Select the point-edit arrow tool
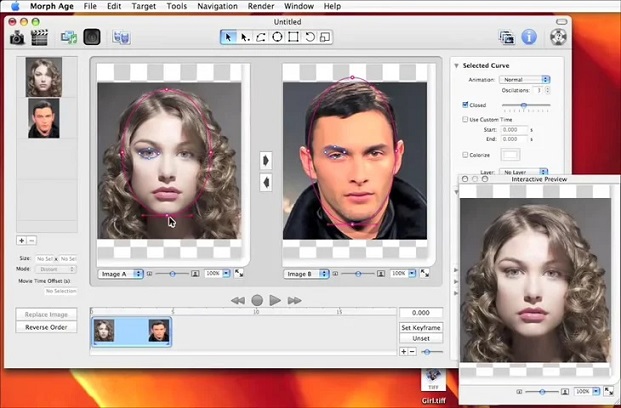The height and width of the screenshot is (408, 621). point(245,37)
